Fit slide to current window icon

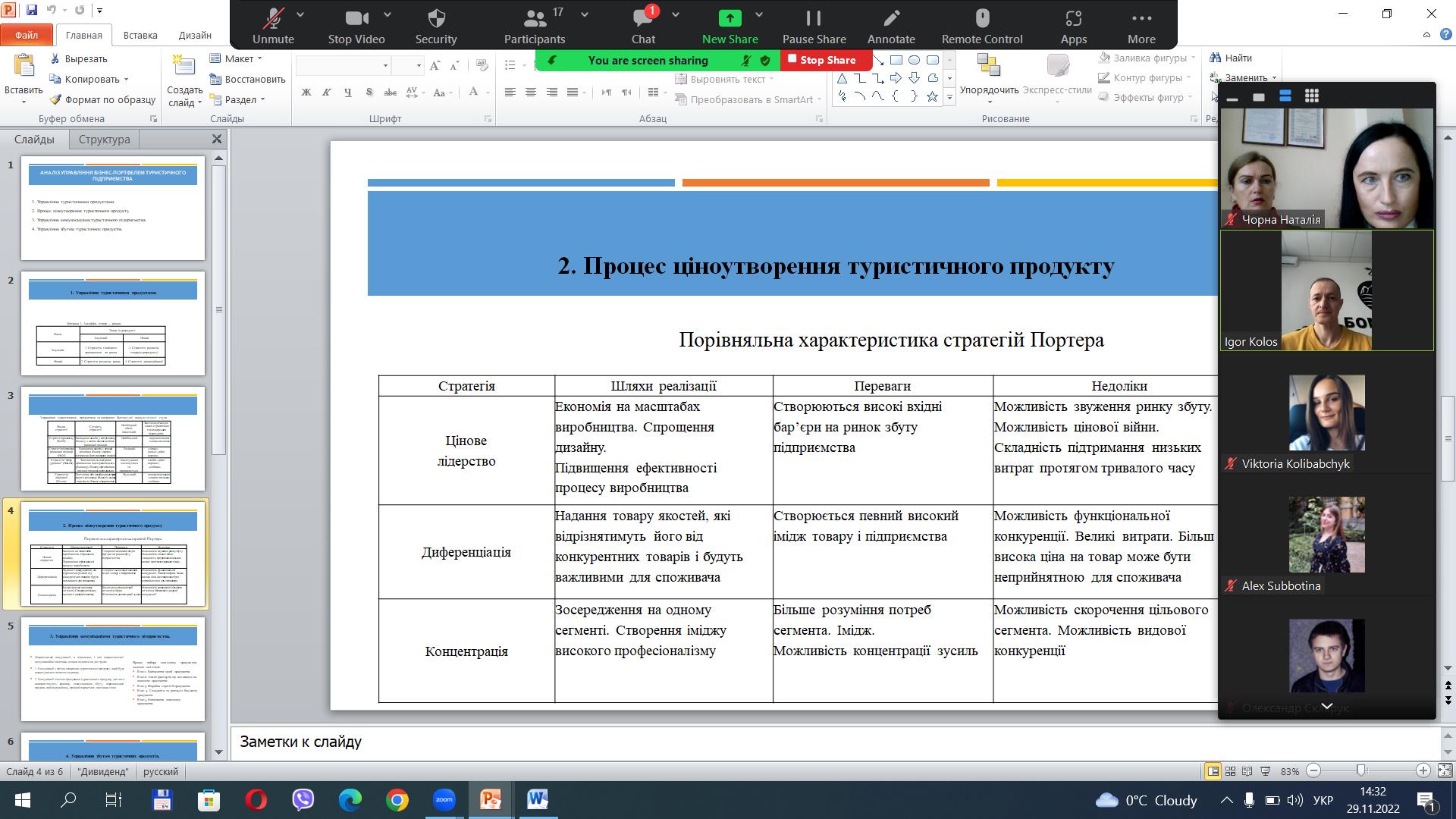point(1445,771)
